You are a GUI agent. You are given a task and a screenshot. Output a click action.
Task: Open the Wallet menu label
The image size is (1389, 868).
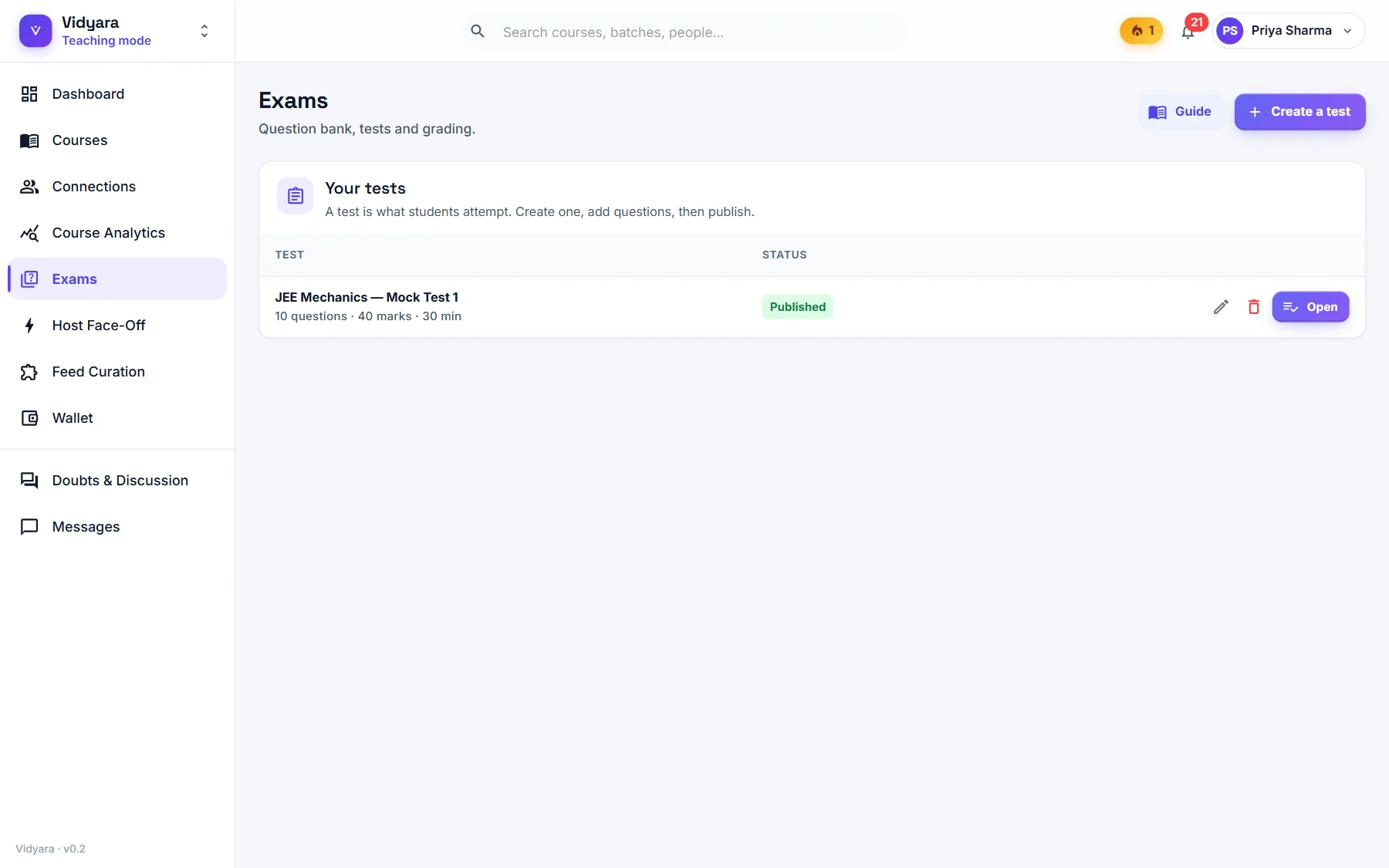click(73, 418)
